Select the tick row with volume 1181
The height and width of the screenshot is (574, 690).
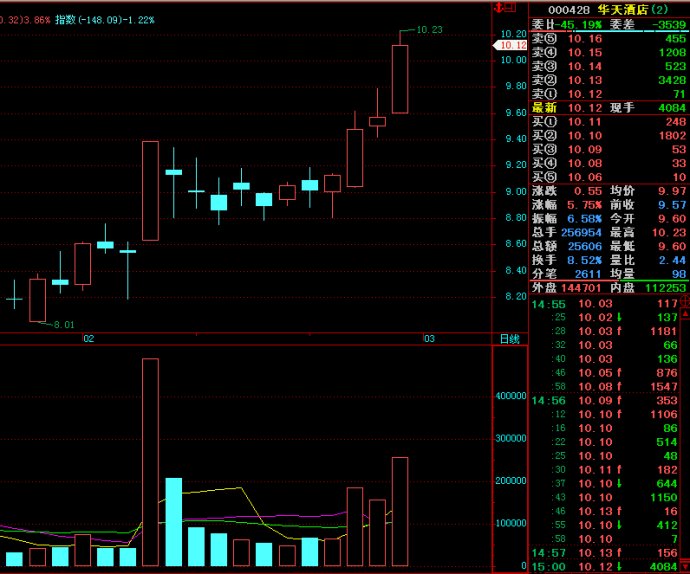(605, 331)
